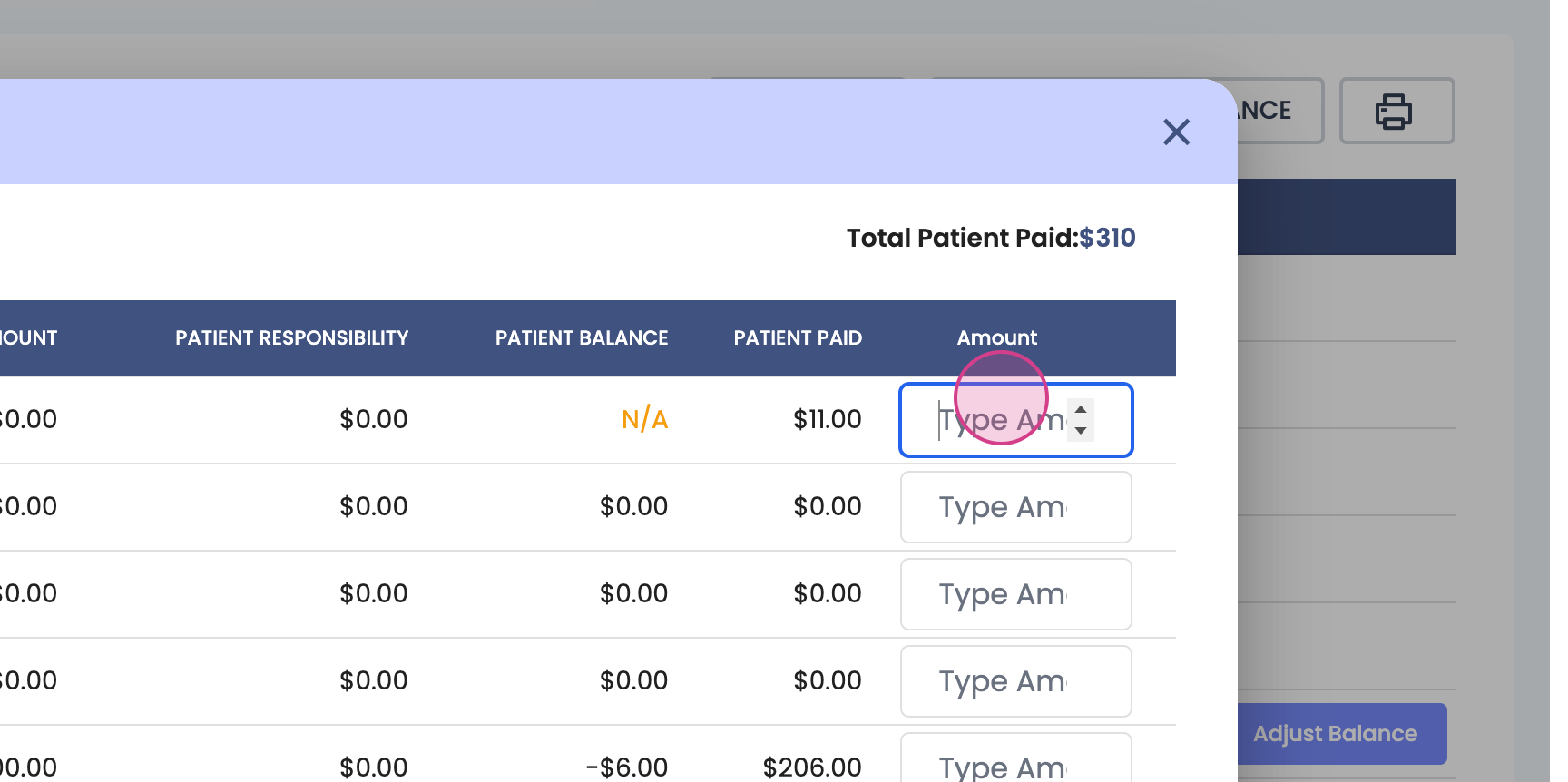Click the $206.00 patient paid value
The image size is (1568, 782).
[x=812, y=767]
